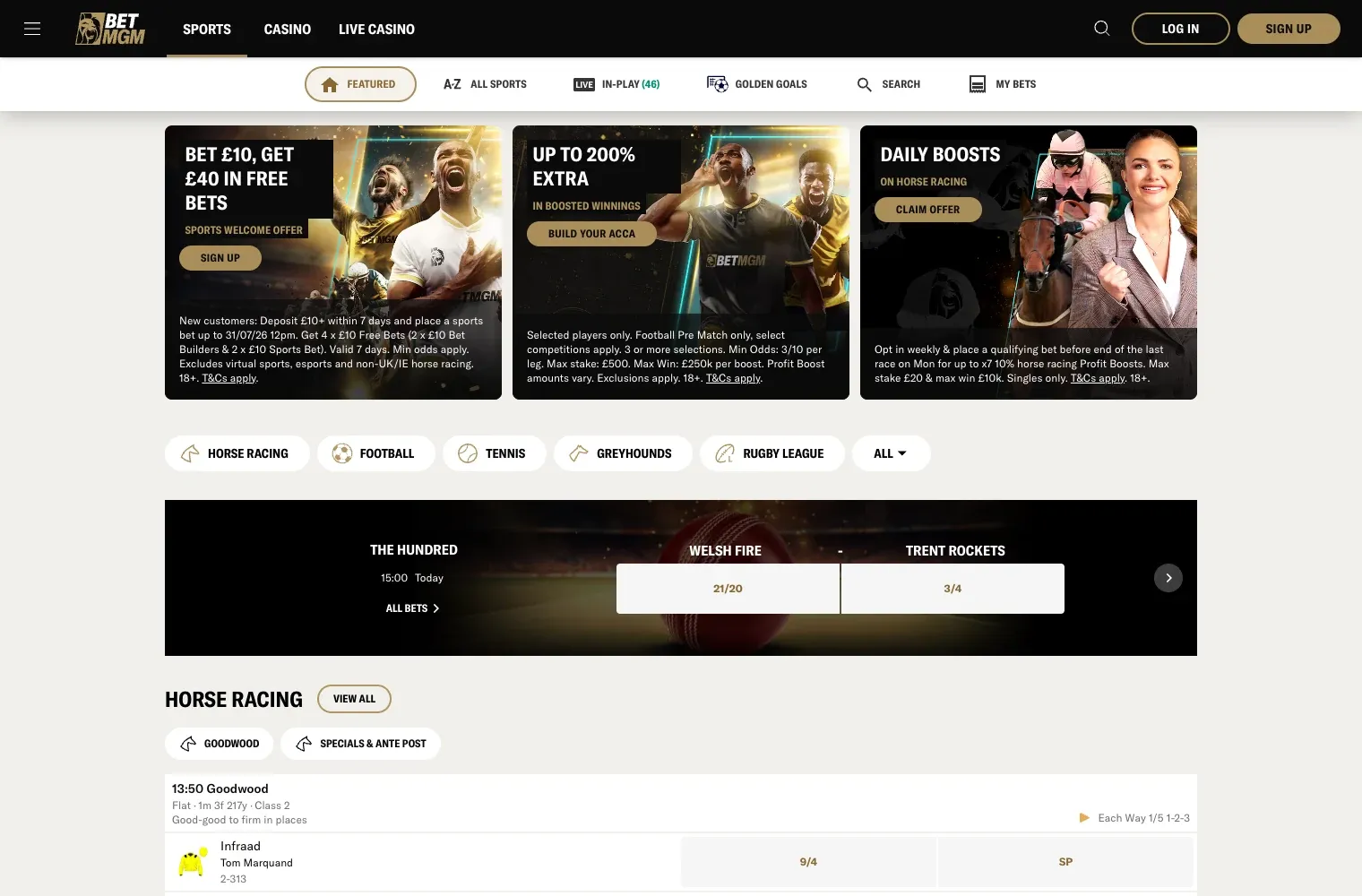Open the hamburger side menu
1362x896 pixels.
click(x=32, y=29)
